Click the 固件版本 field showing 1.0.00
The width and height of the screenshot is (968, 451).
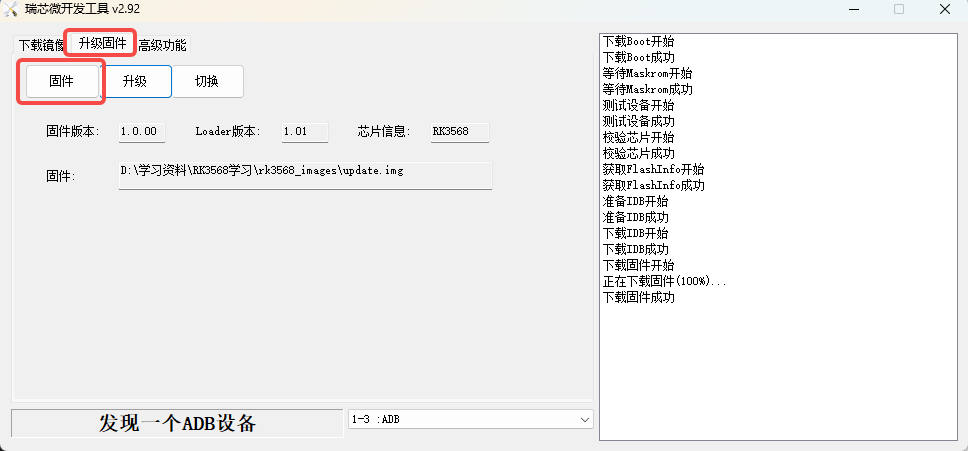click(x=142, y=131)
